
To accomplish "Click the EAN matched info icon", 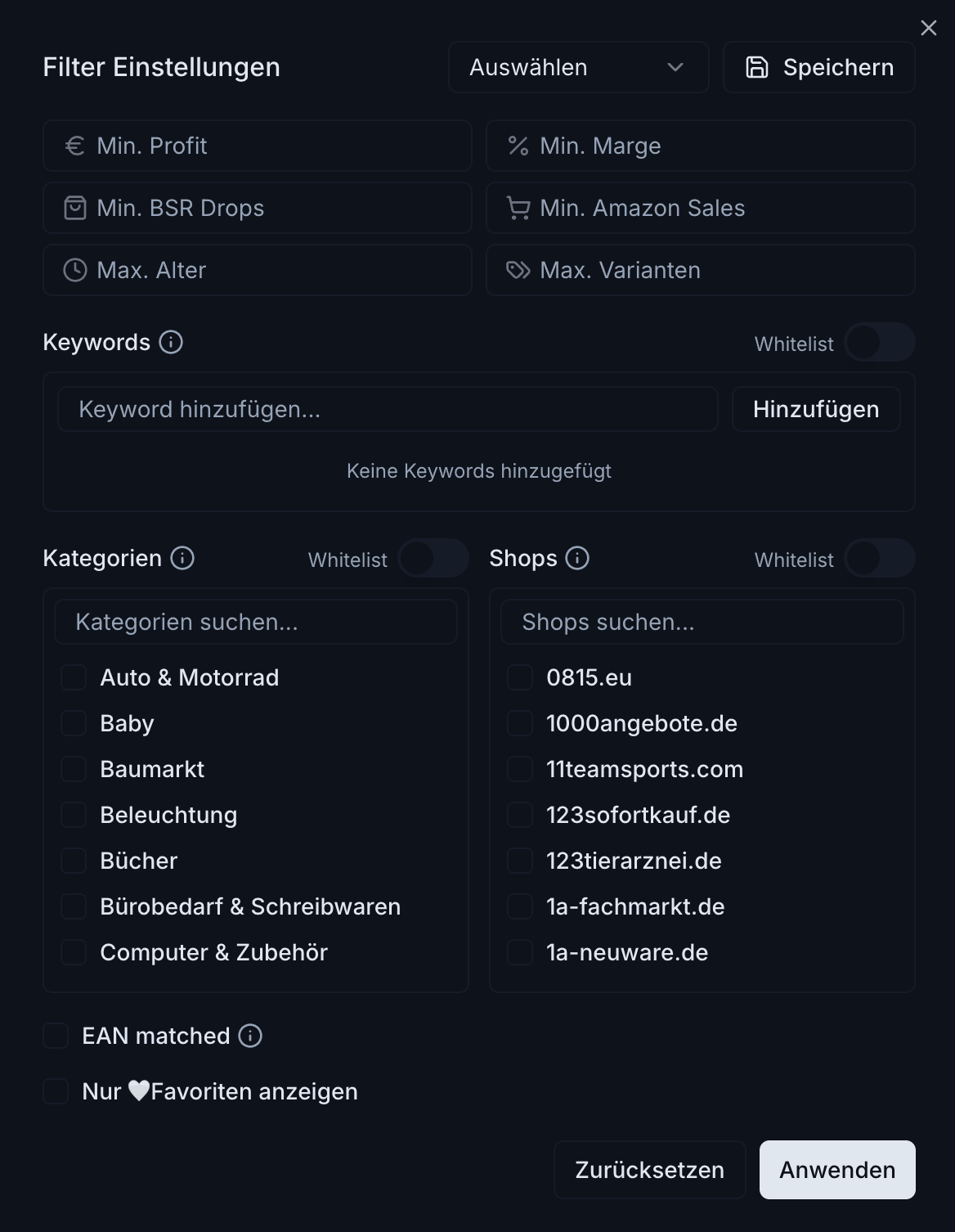I will 249,1036.
